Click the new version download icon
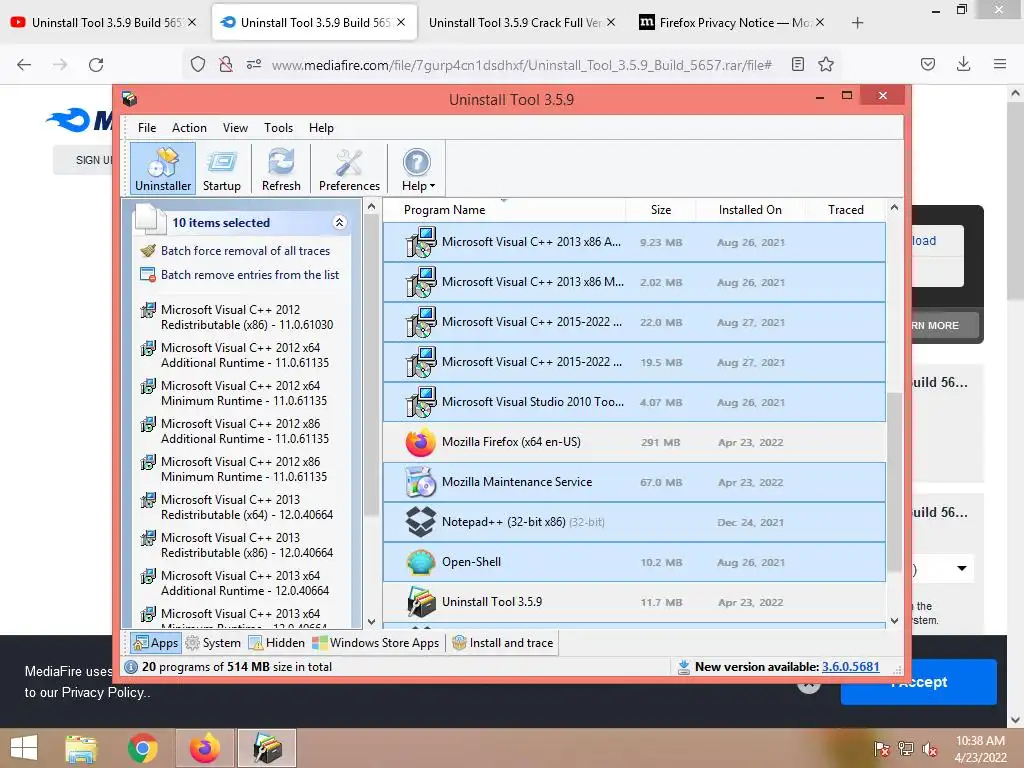Viewport: 1024px width, 768px height. tap(684, 667)
